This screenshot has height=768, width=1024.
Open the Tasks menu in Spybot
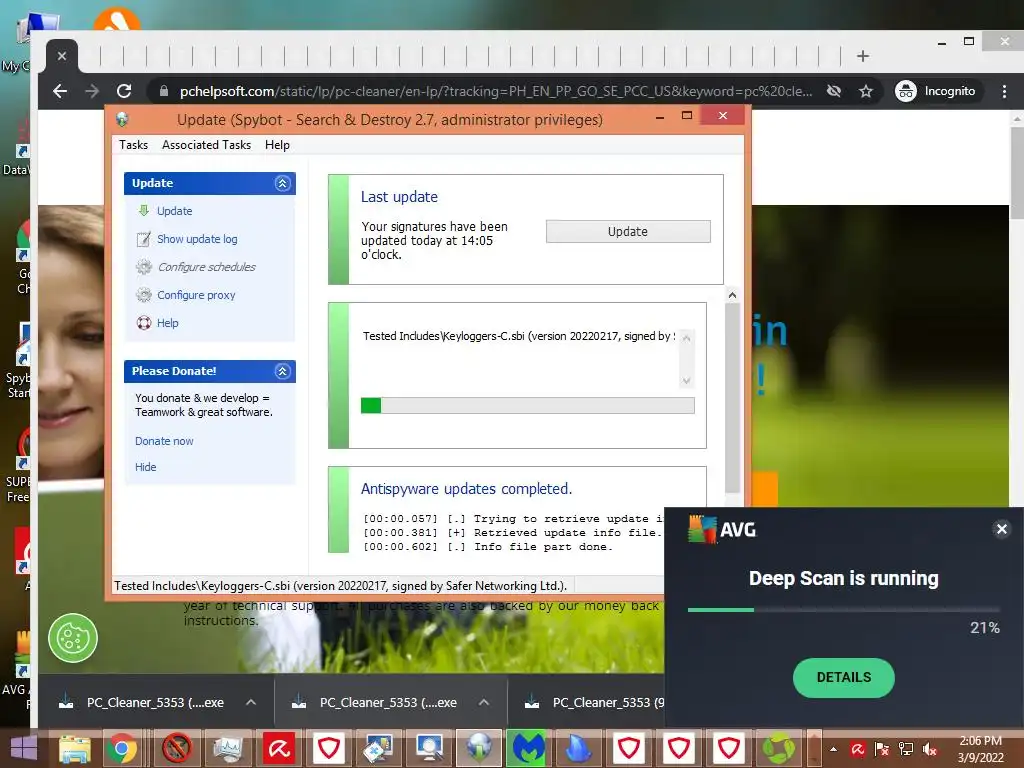[x=133, y=145]
